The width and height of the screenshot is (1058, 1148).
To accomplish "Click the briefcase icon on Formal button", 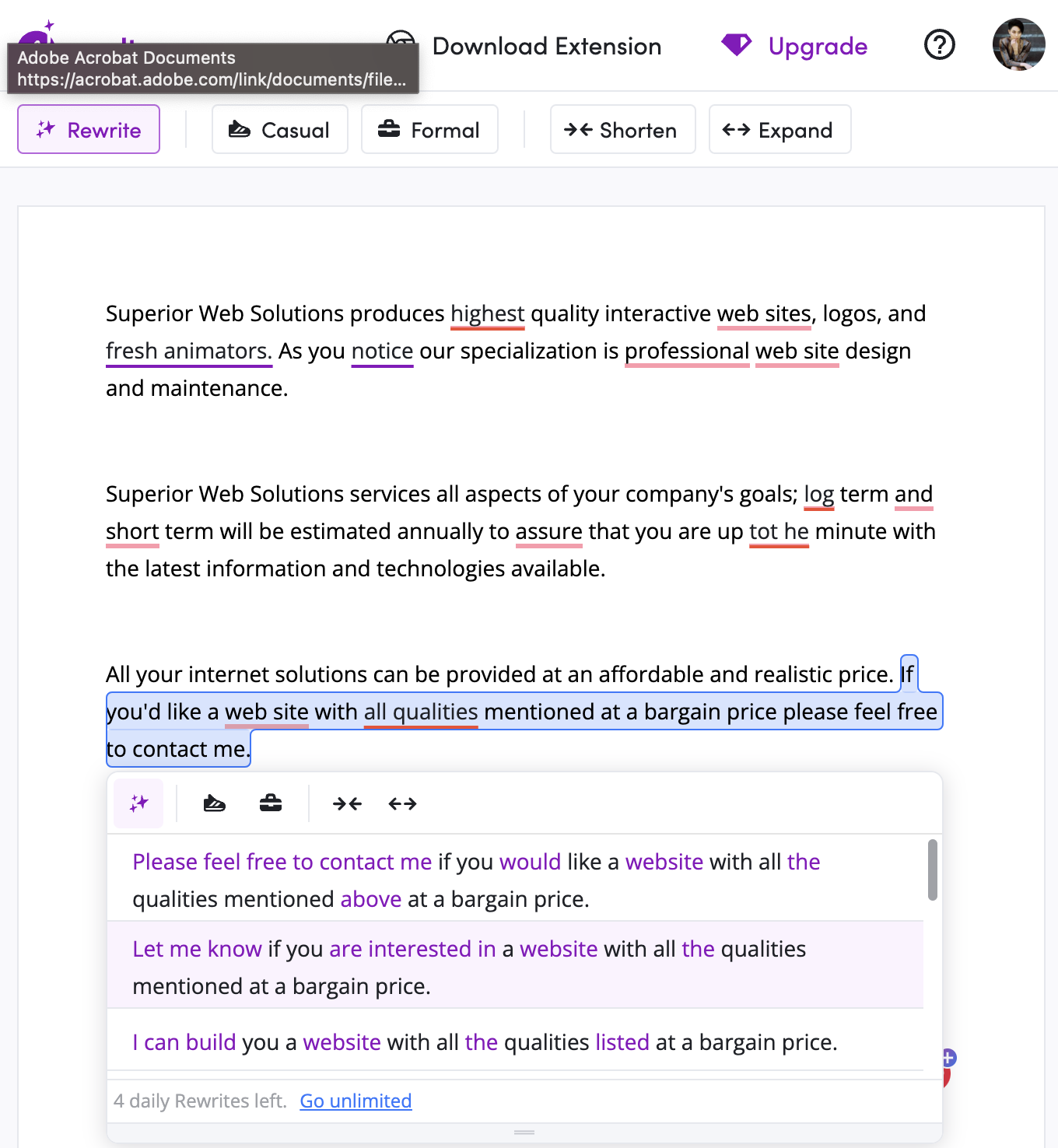I will 389,128.
